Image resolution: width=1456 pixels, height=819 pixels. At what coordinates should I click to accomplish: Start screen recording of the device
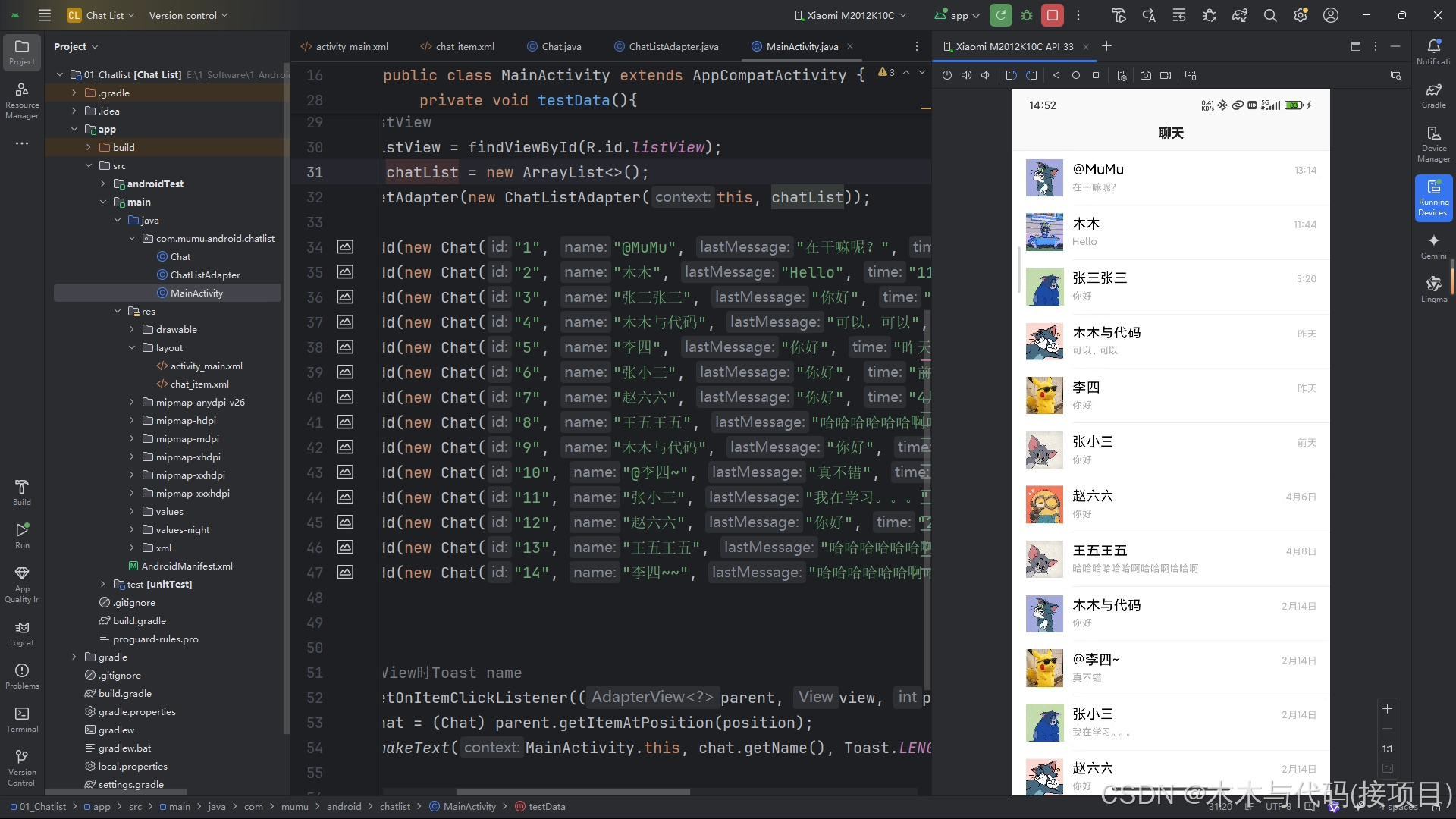tap(1166, 75)
